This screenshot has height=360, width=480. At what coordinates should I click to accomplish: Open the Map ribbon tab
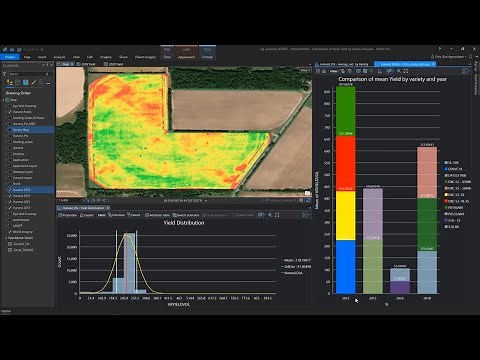[x=27, y=57]
